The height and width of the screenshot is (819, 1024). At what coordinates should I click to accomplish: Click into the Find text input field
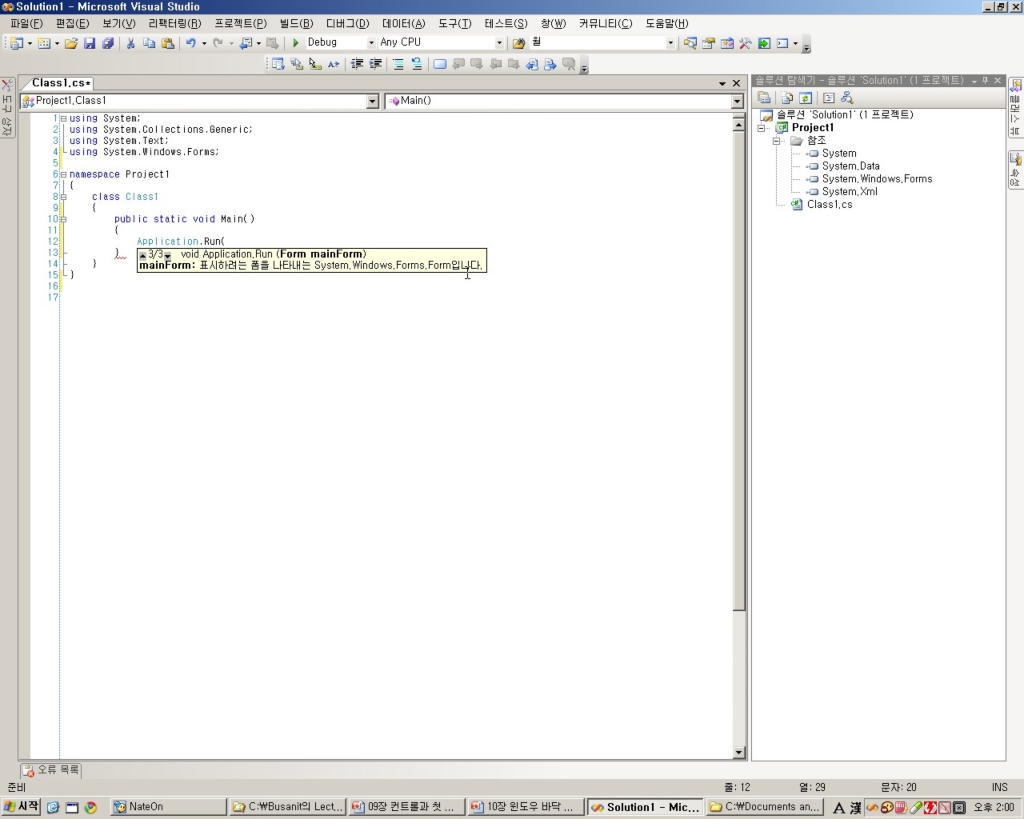click(597, 42)
